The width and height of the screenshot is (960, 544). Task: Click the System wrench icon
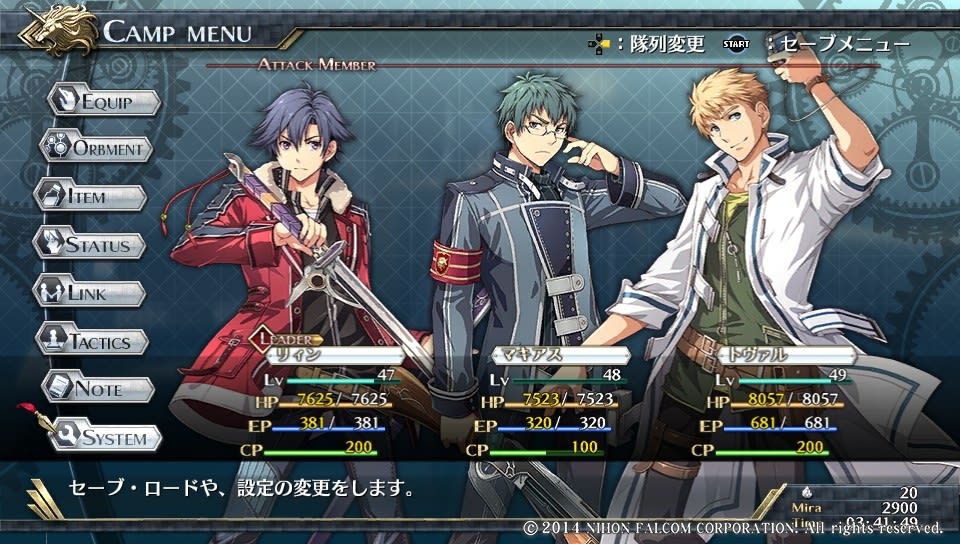[66, 435]
